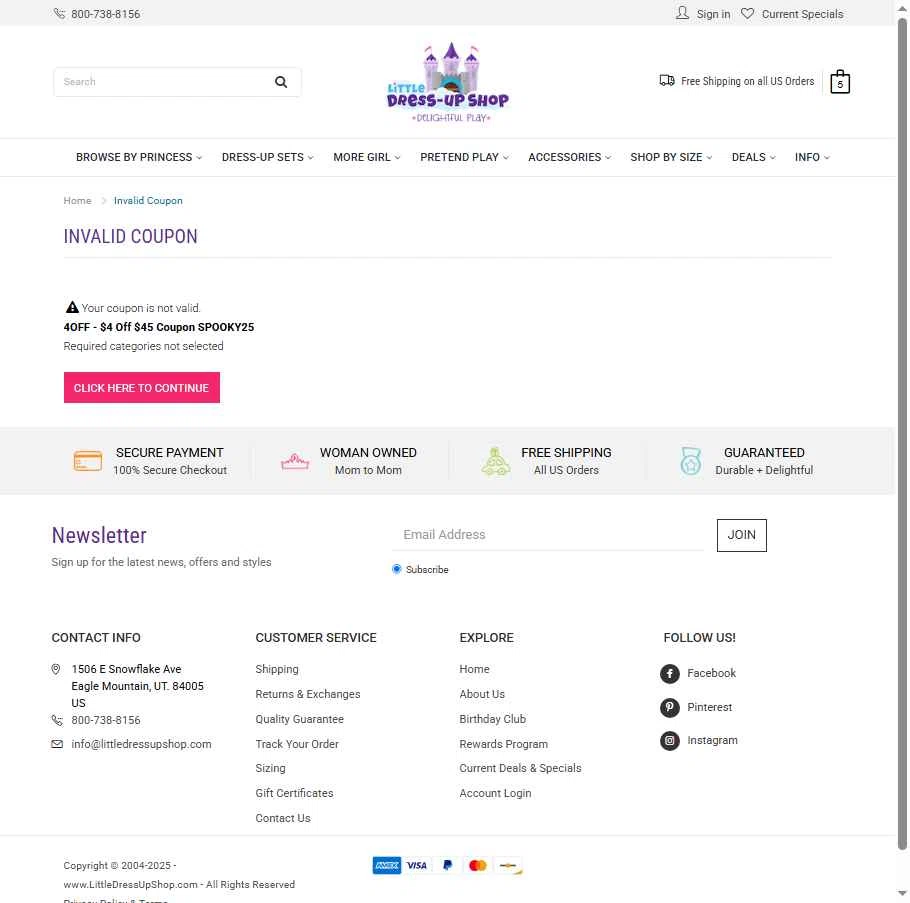Click the Instagram text link
The image size is (910, 903).
click(712, 741)
